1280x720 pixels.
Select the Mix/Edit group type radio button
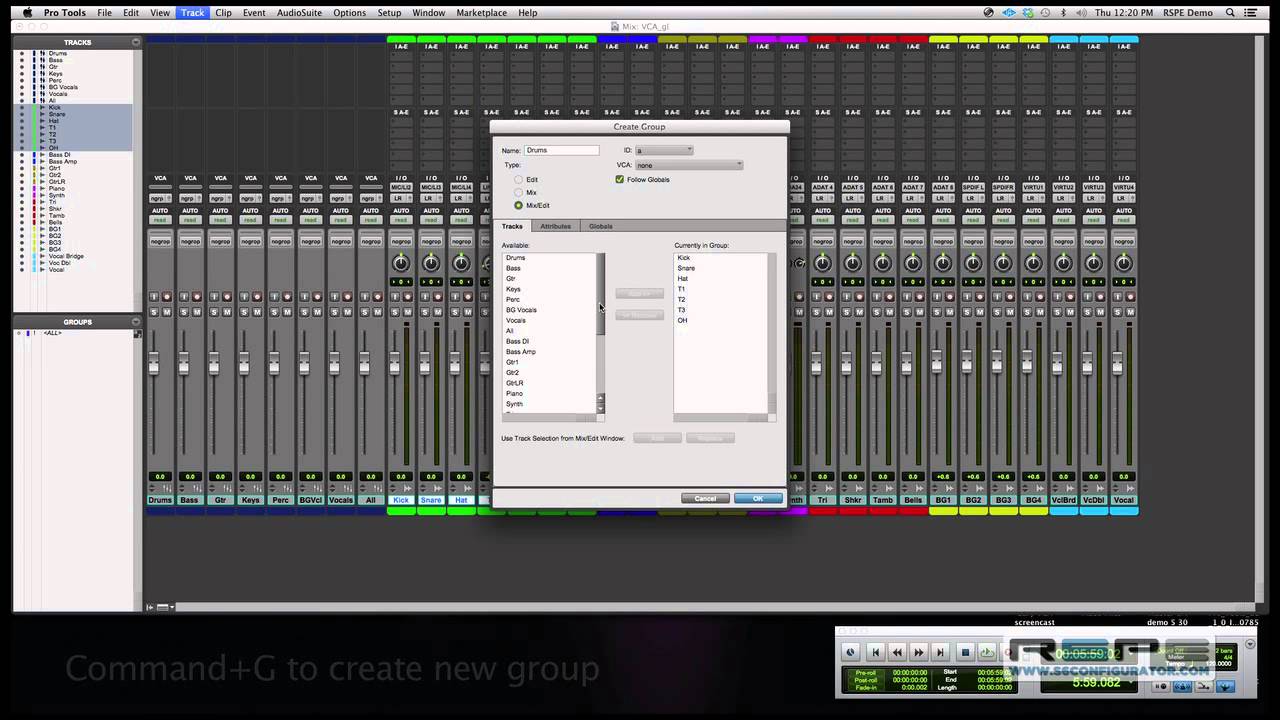pos(518,205)
